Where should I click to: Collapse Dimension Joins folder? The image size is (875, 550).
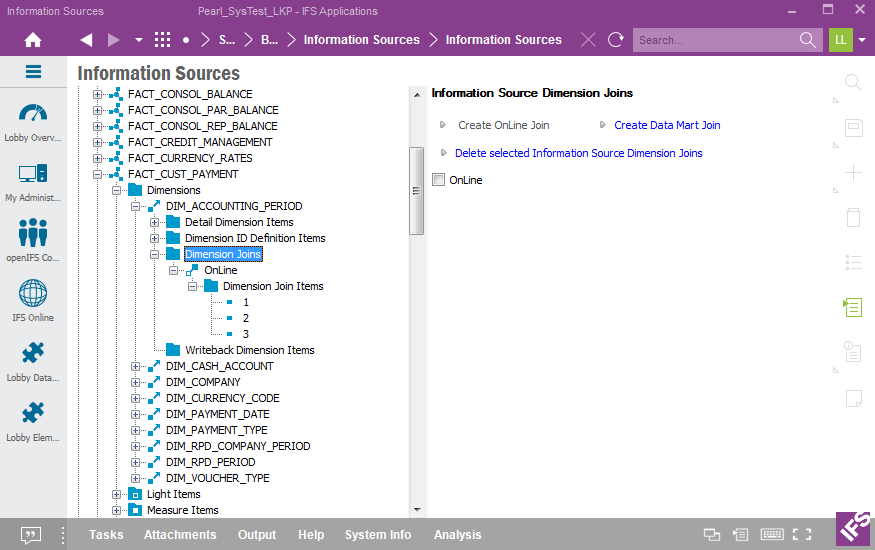click(x=154, y=254)
